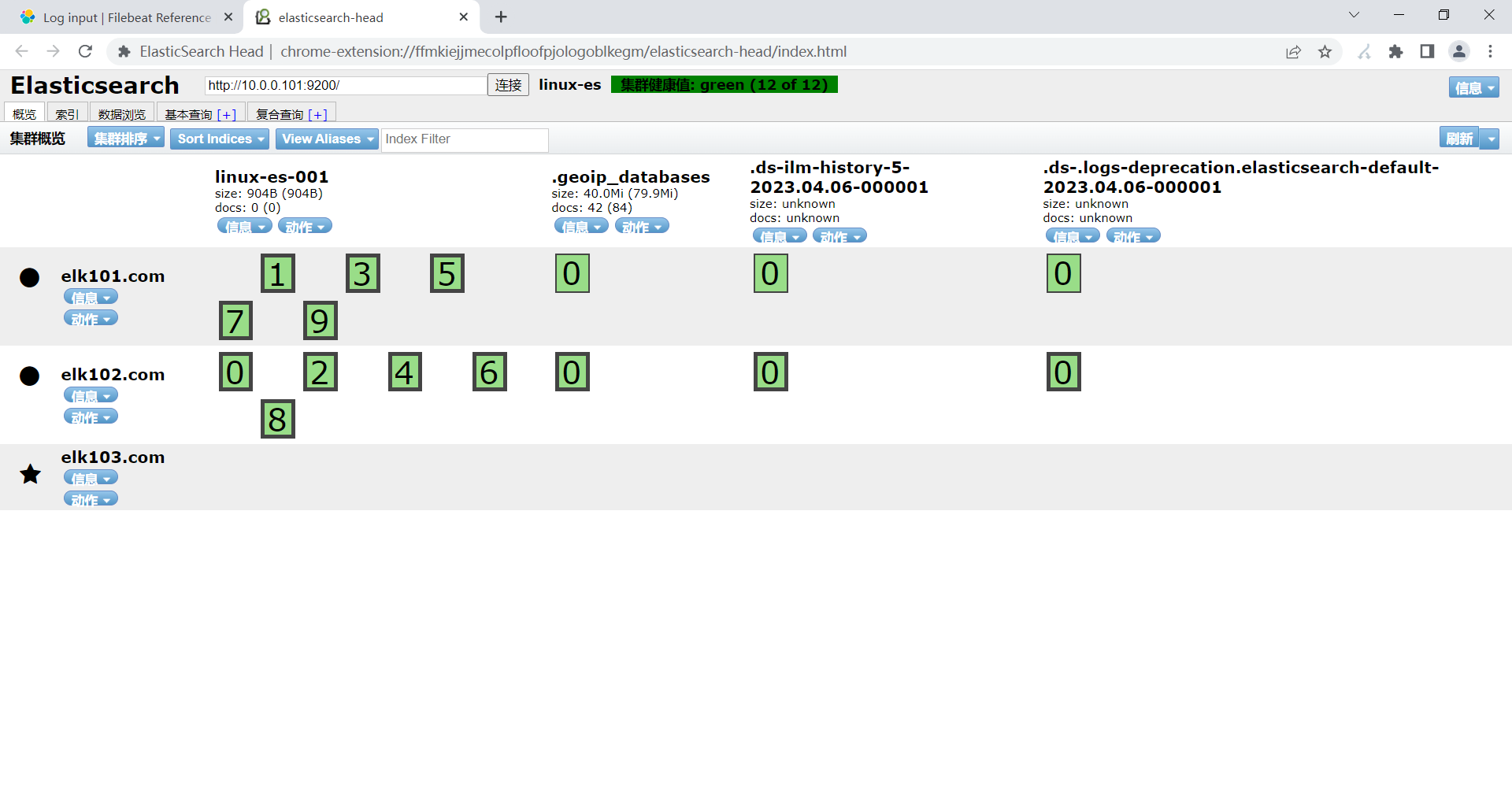Click the extension icon beside ElasticSearch Head in the address bar
Image resolution: width=1512 pixels, height=811 pixels.
pos(124,51)
